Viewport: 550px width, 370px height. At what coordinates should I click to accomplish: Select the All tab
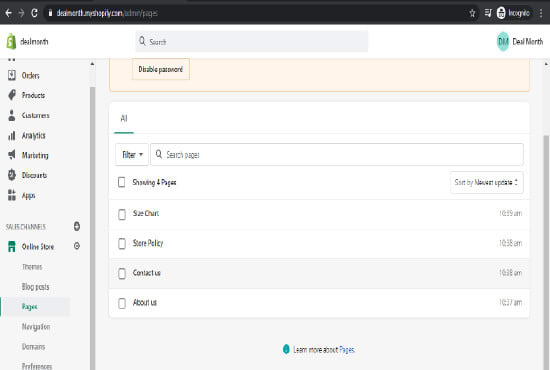[x=124, y=119]
